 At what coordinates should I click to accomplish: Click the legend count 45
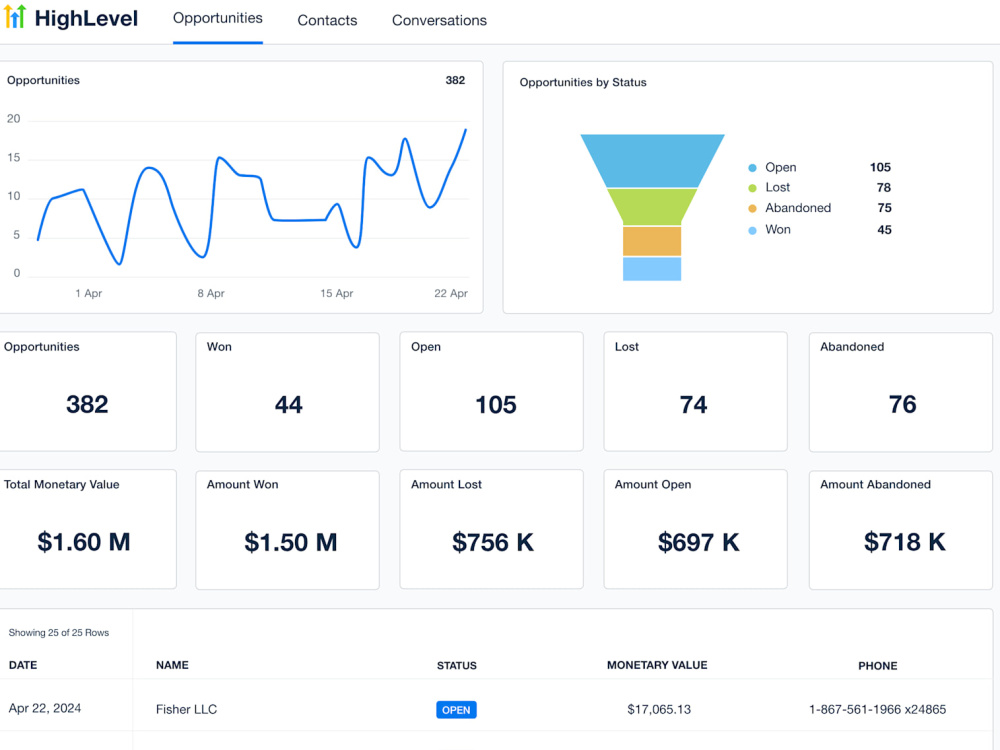(x=884, y=230)
